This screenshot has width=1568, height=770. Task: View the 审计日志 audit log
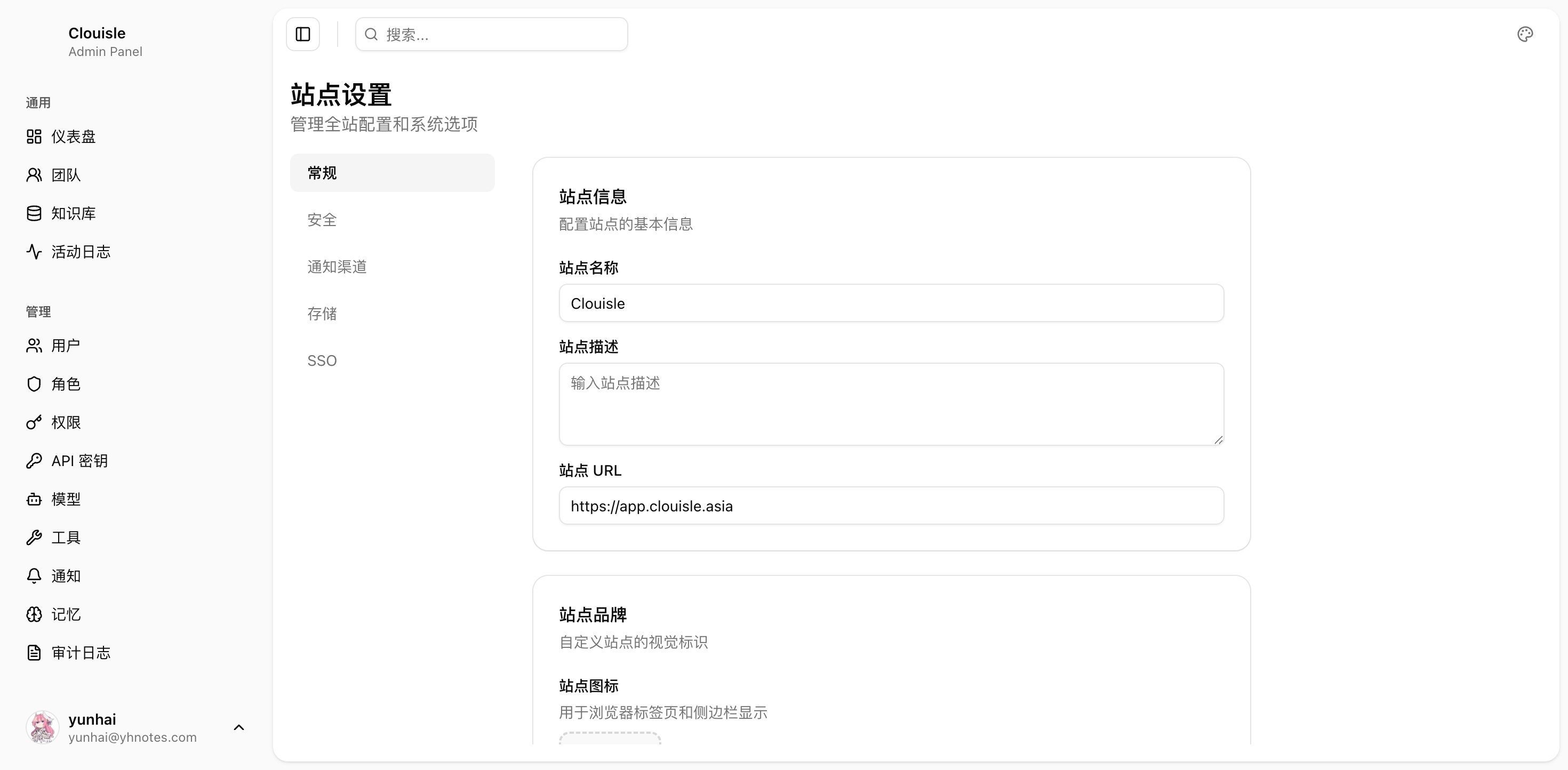point(80,653)
